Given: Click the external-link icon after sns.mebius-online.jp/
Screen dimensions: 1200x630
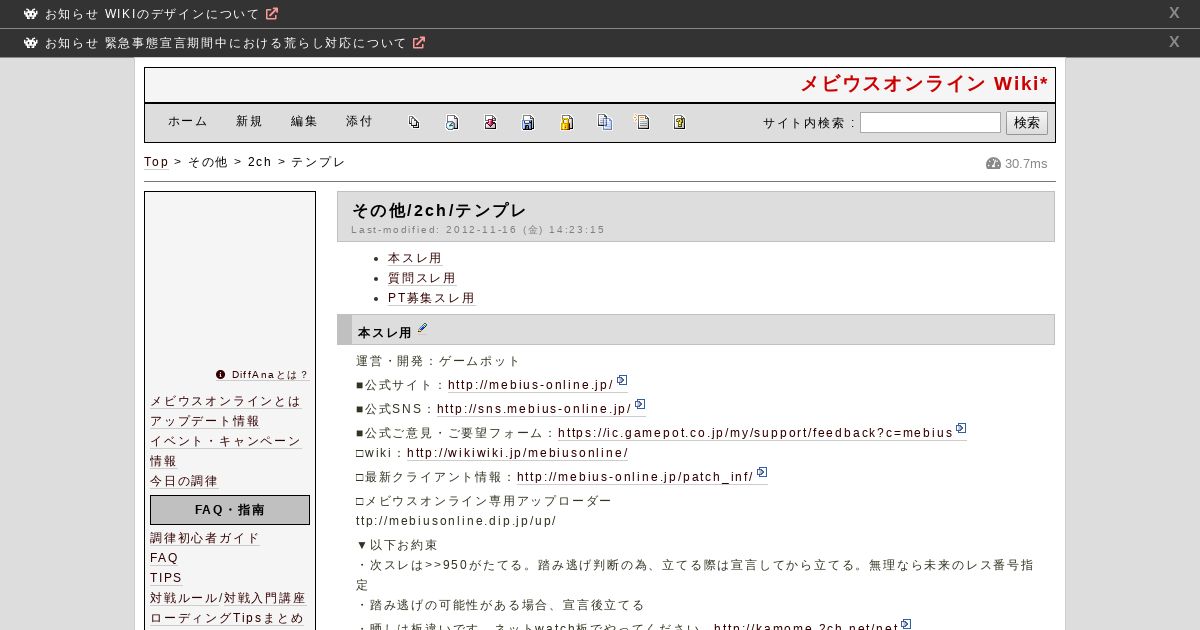Looking at the screenshot, I should pyautogui.click(x=640, y=404).
